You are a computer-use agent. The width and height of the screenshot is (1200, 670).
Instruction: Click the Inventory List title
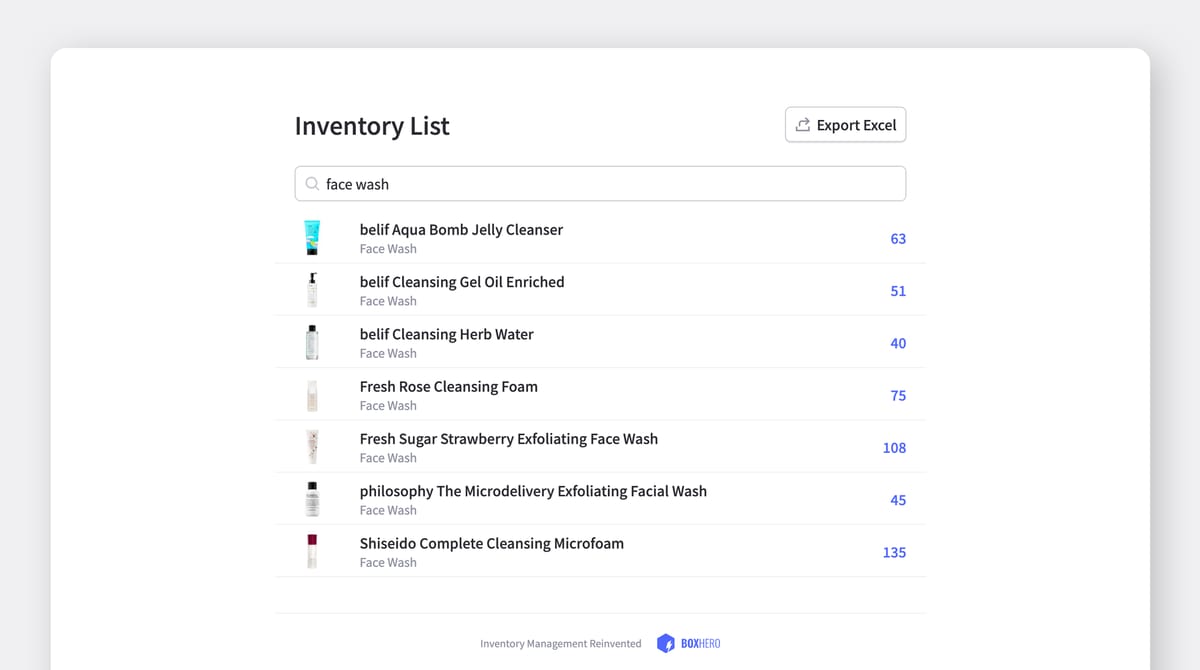click(371, 126)
